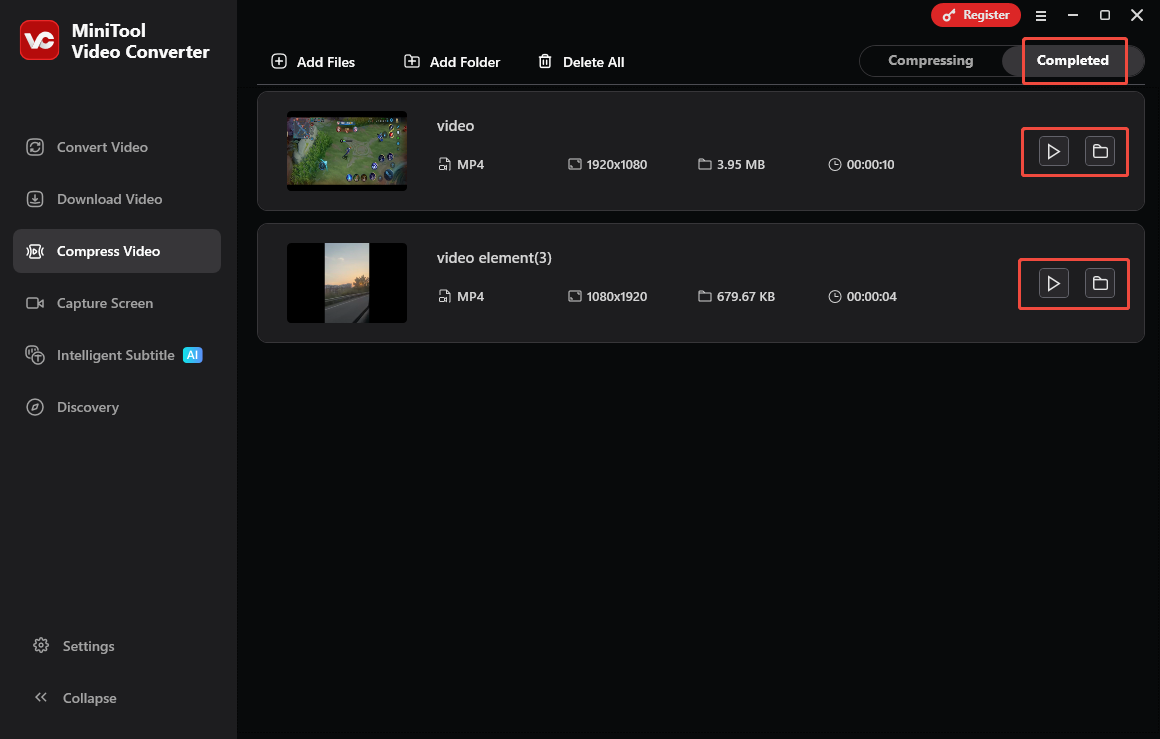Click Delete All button

coord(581,62)
